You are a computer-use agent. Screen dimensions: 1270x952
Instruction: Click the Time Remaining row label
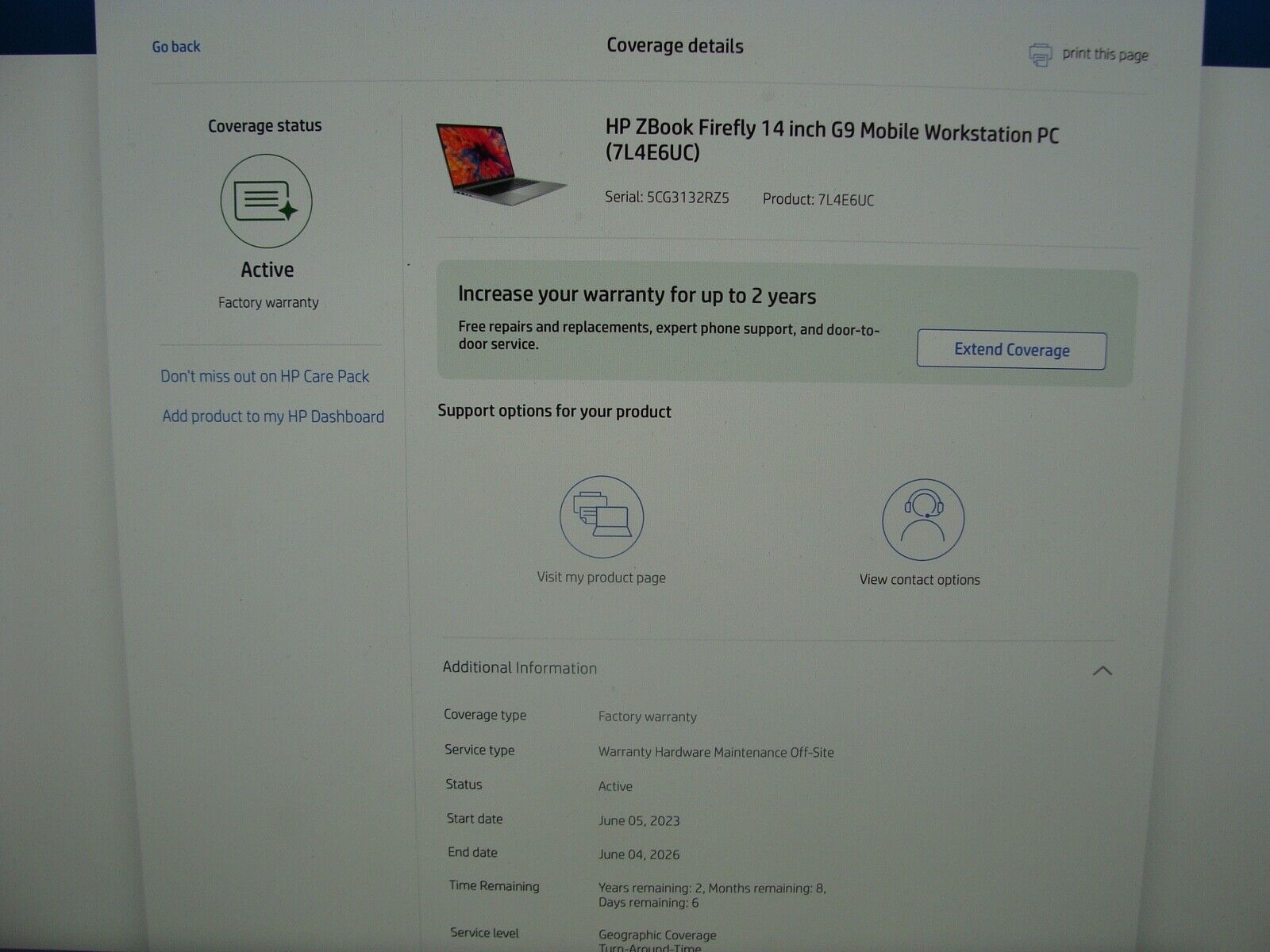(494, 886)
